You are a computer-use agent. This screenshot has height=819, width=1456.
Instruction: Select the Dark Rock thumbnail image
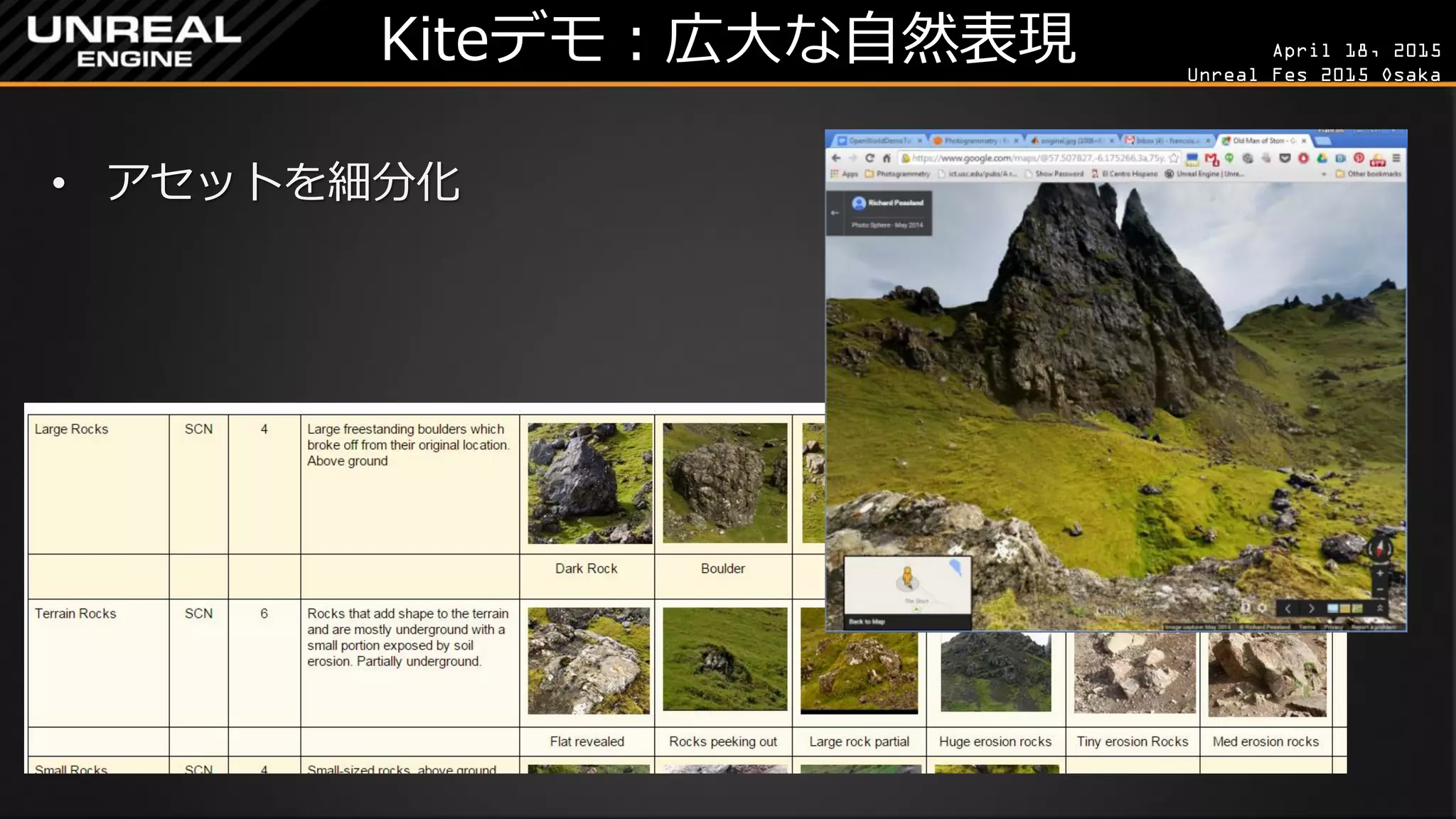click(589, 483)
